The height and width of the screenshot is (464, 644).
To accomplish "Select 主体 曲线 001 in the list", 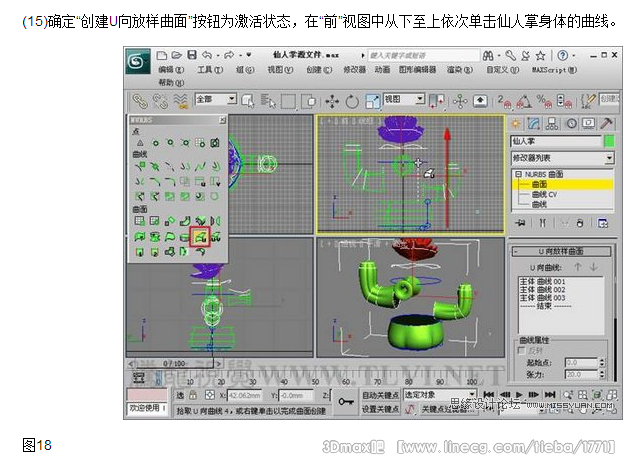I will tap(542, 282).
